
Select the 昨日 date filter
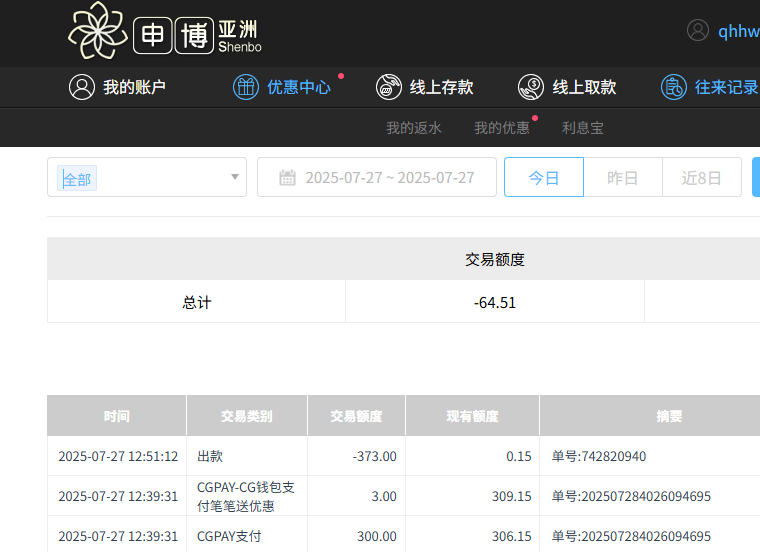622,178
